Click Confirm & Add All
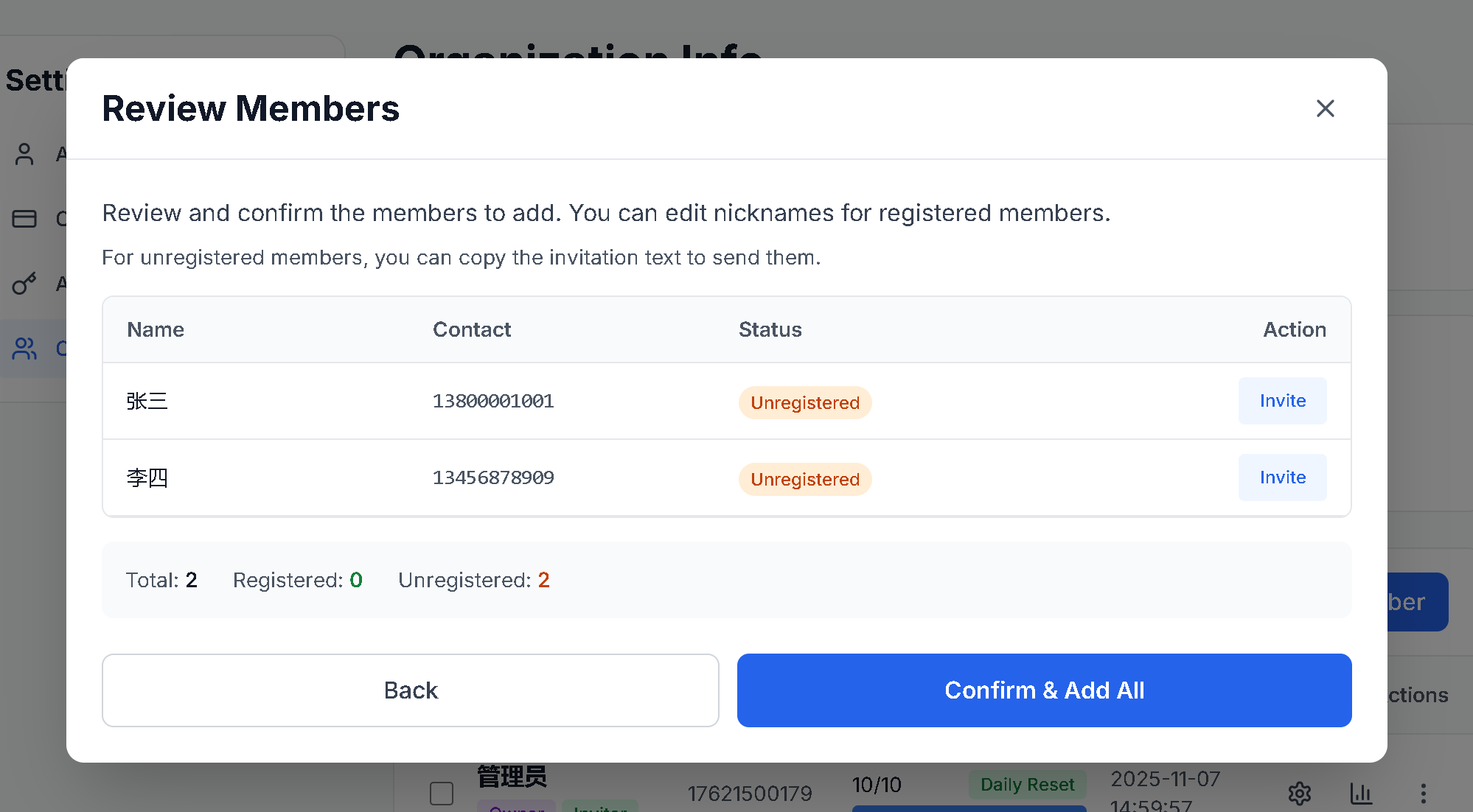Viewport: 1473px width, 812px height. tap(1044, 690)
